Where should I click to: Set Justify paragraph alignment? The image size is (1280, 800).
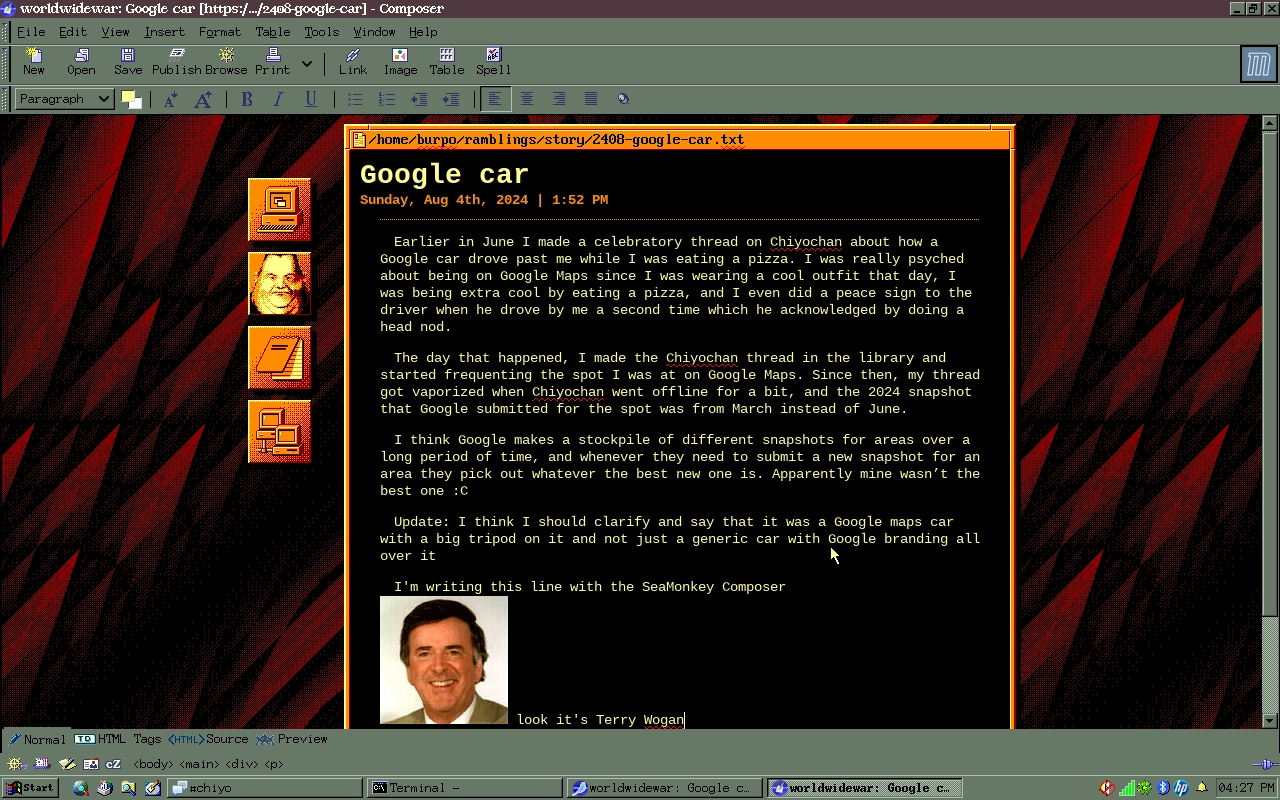(591, 99)
